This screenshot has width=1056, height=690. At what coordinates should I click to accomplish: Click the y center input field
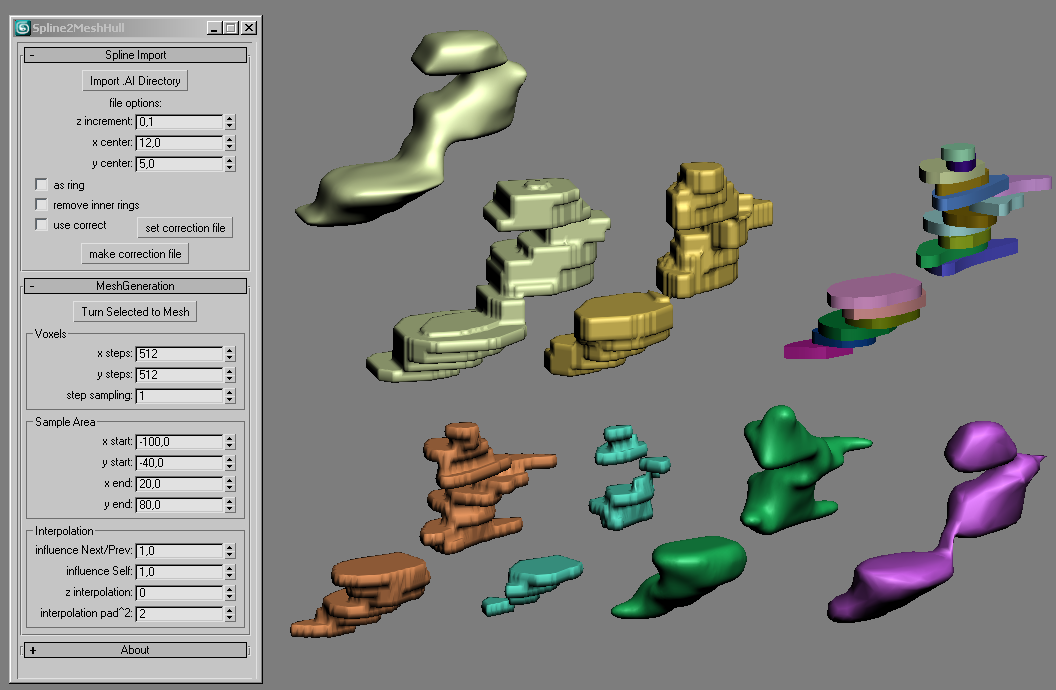(178, 163)
